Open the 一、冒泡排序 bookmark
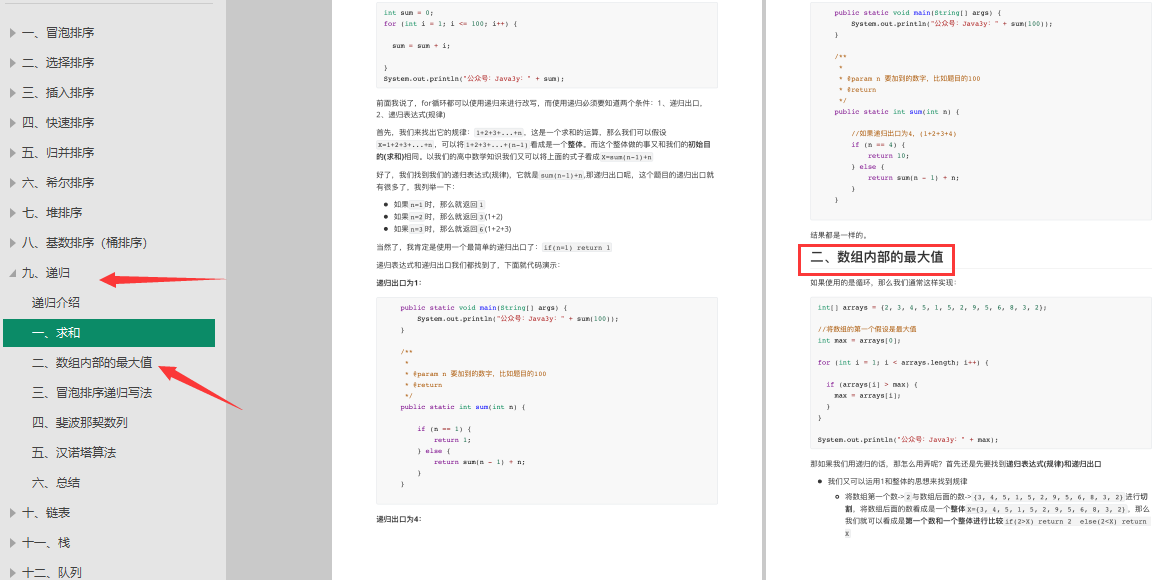Viewport: 1167px width, 580px height. [x=58, y=33]
